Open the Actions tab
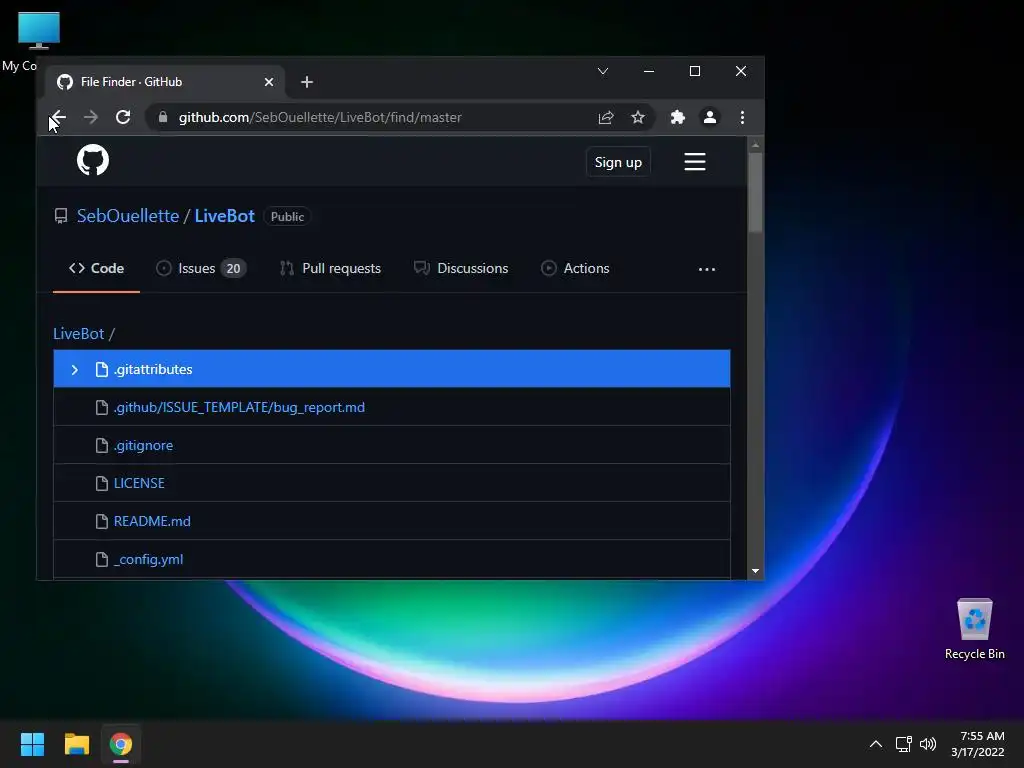Image resolution: width=1024 pixels, height=768 pixels. point(575,268)
